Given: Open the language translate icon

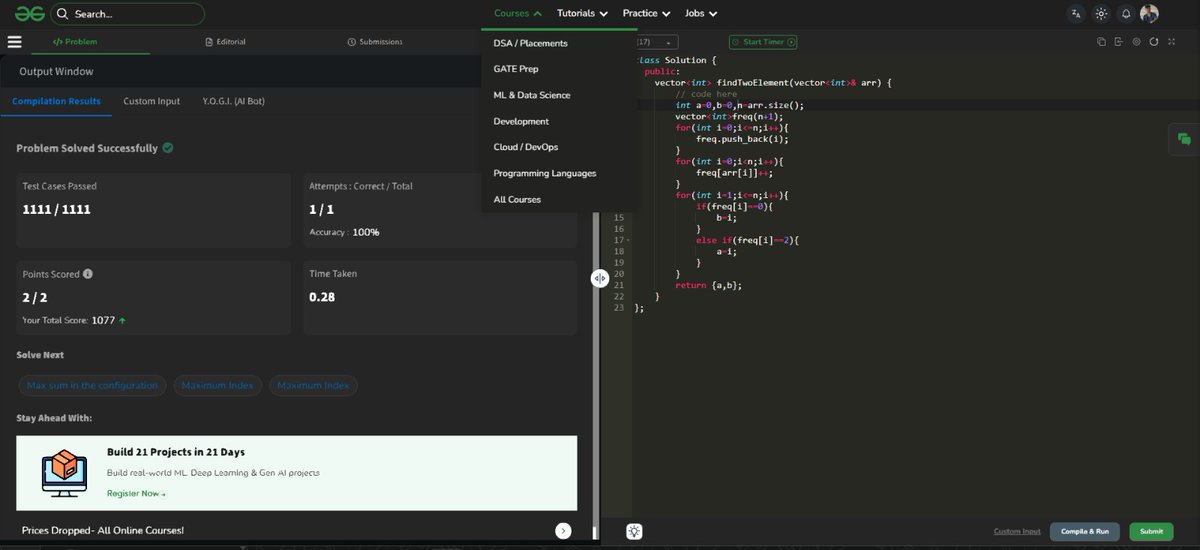Looking at the screenshot, I should pos(1075,14).
